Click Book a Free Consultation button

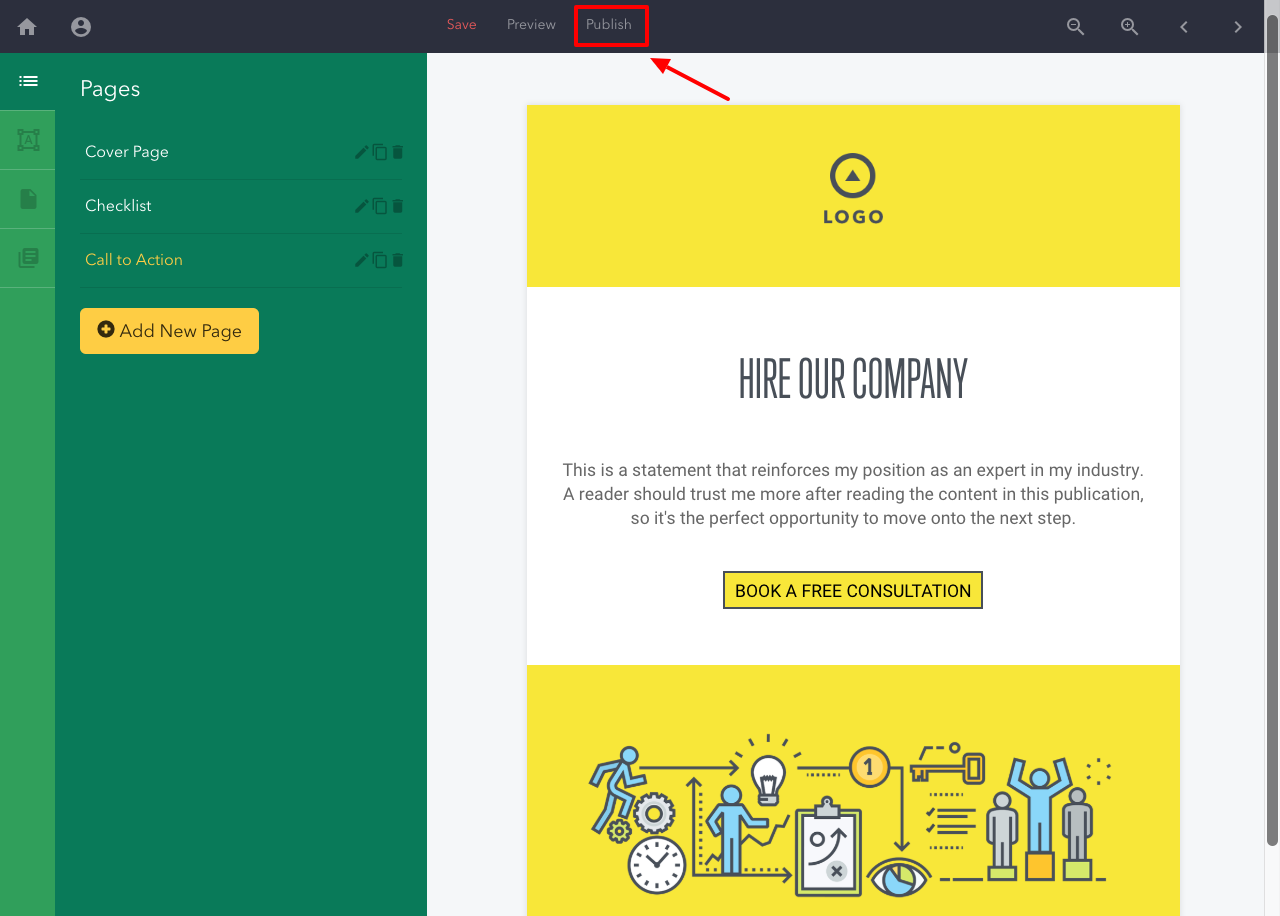853,590
